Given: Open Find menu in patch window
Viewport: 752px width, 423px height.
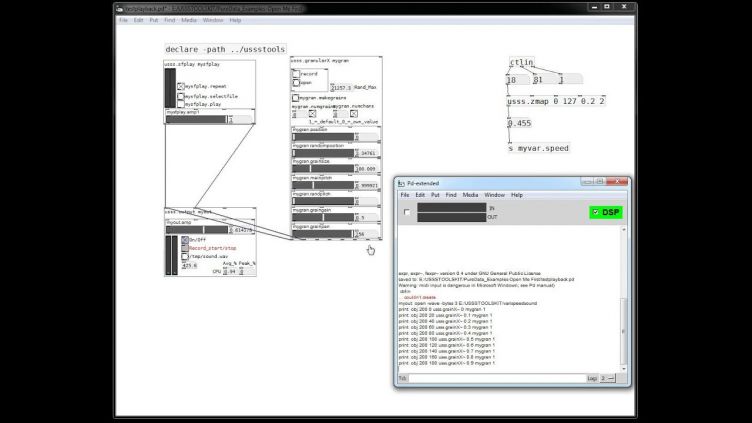Looking at the screenshot, I should (169, 20).
